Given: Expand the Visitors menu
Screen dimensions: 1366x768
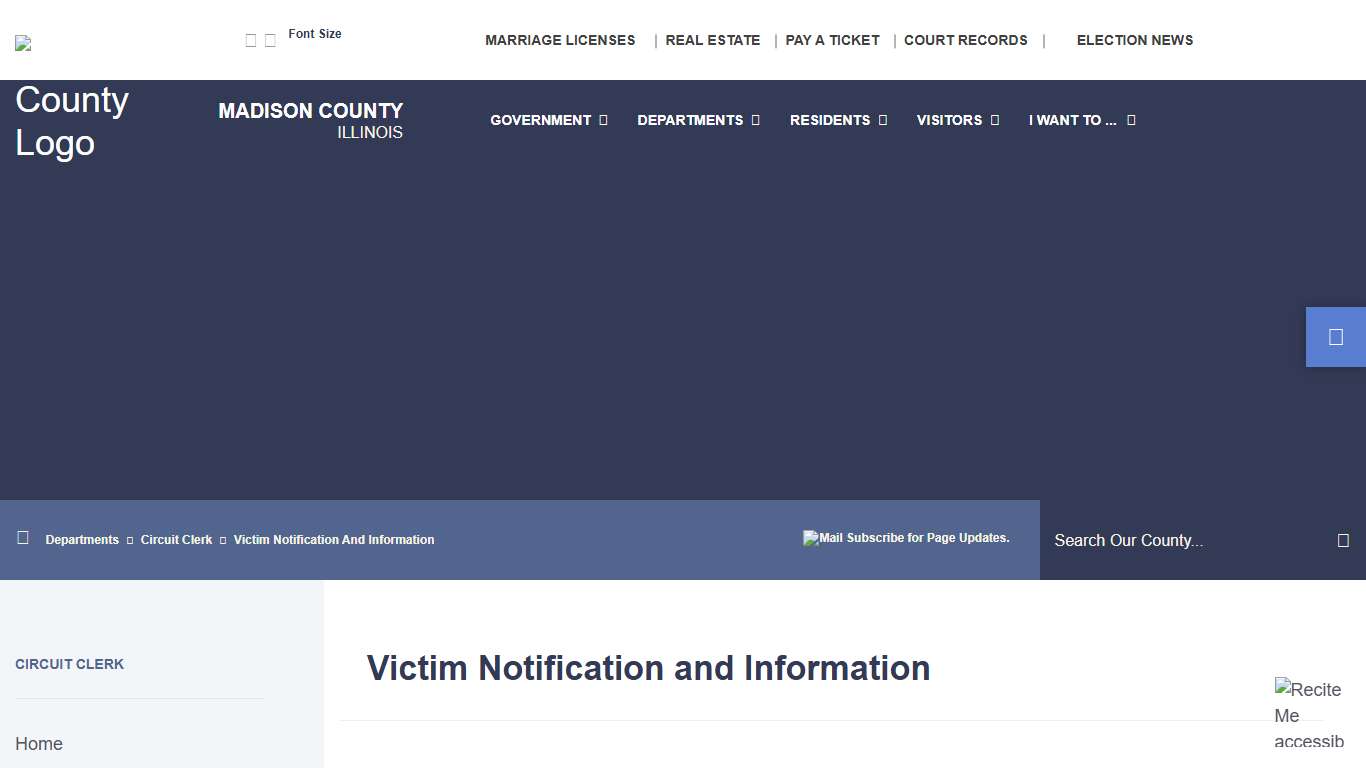Looking at the screenshot, I should (x=957, y=120).
